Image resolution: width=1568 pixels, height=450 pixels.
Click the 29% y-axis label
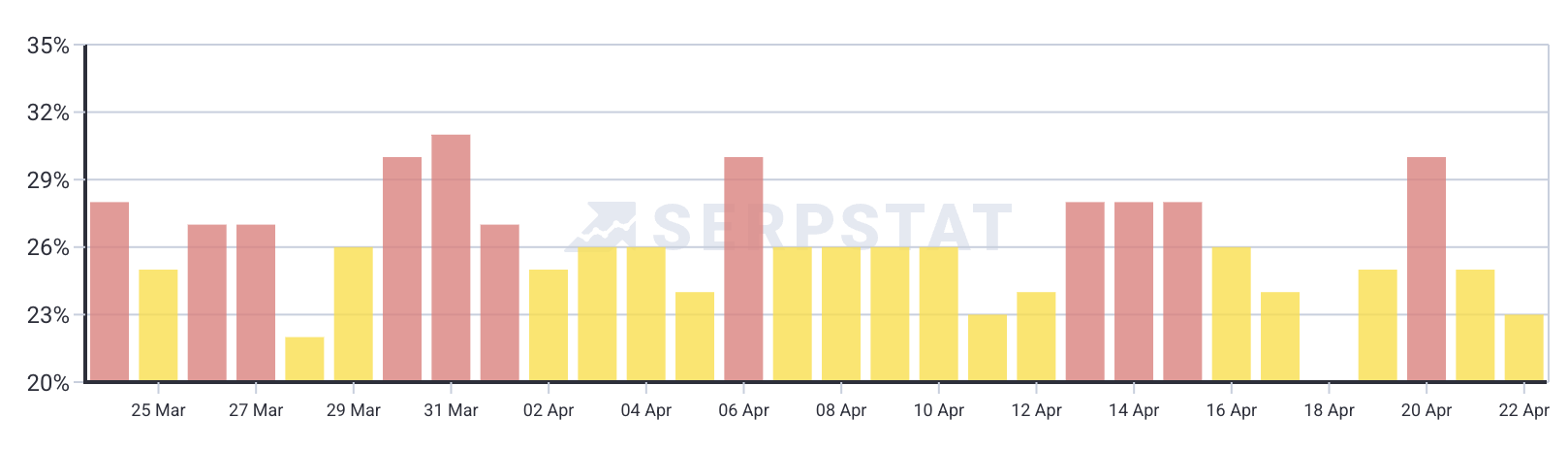pyautogui.click(x=48, y=180)
